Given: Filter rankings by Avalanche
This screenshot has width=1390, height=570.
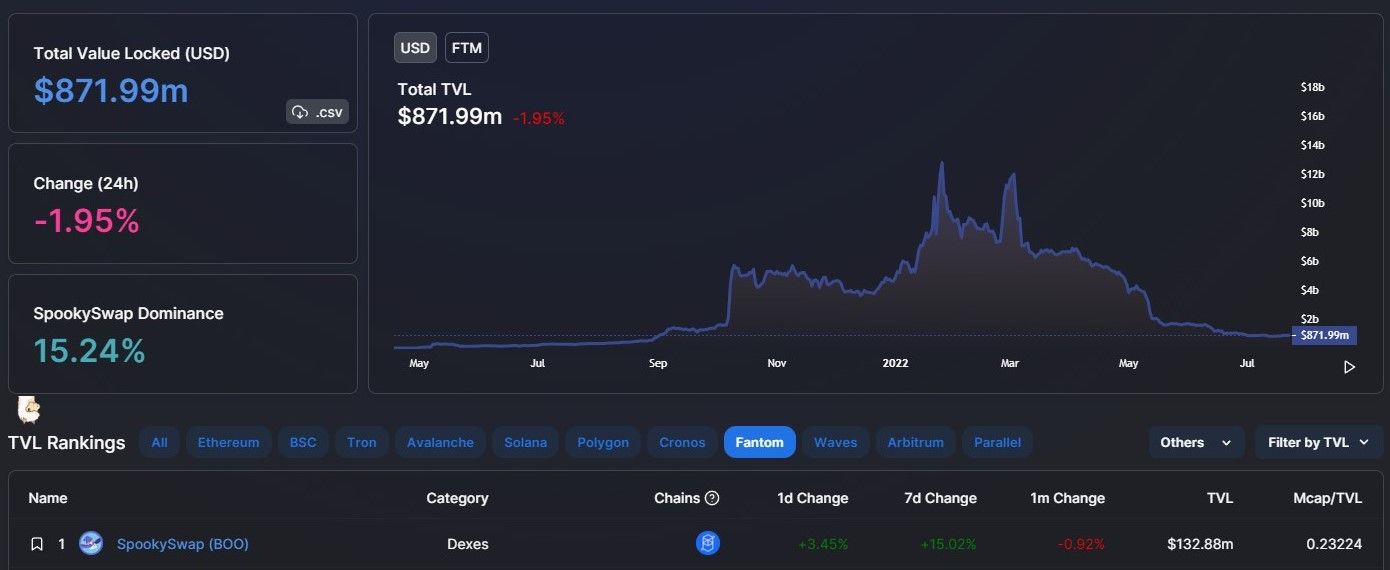Looking at the screenshot, I should pos(440,442).
